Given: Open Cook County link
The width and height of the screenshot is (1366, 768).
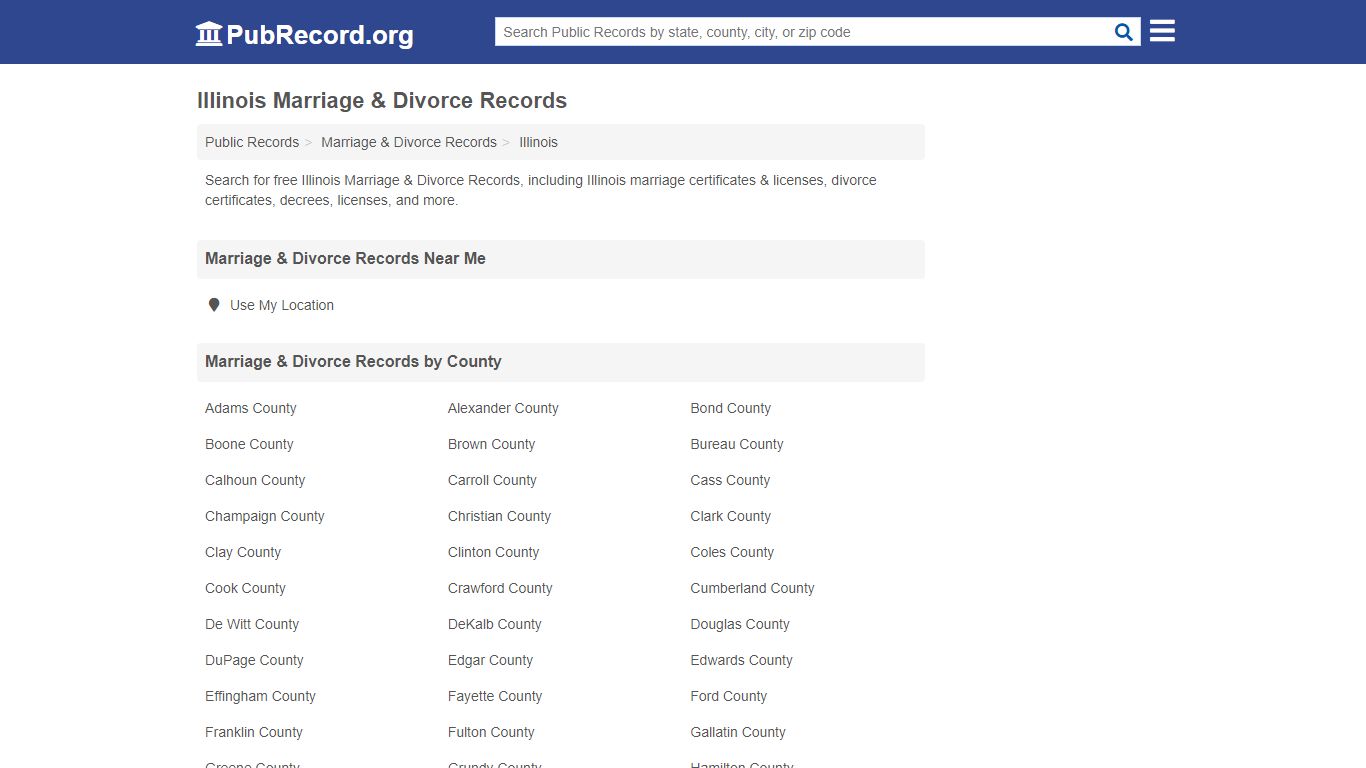Looking at the screenshot, I should tap(245, 588).
